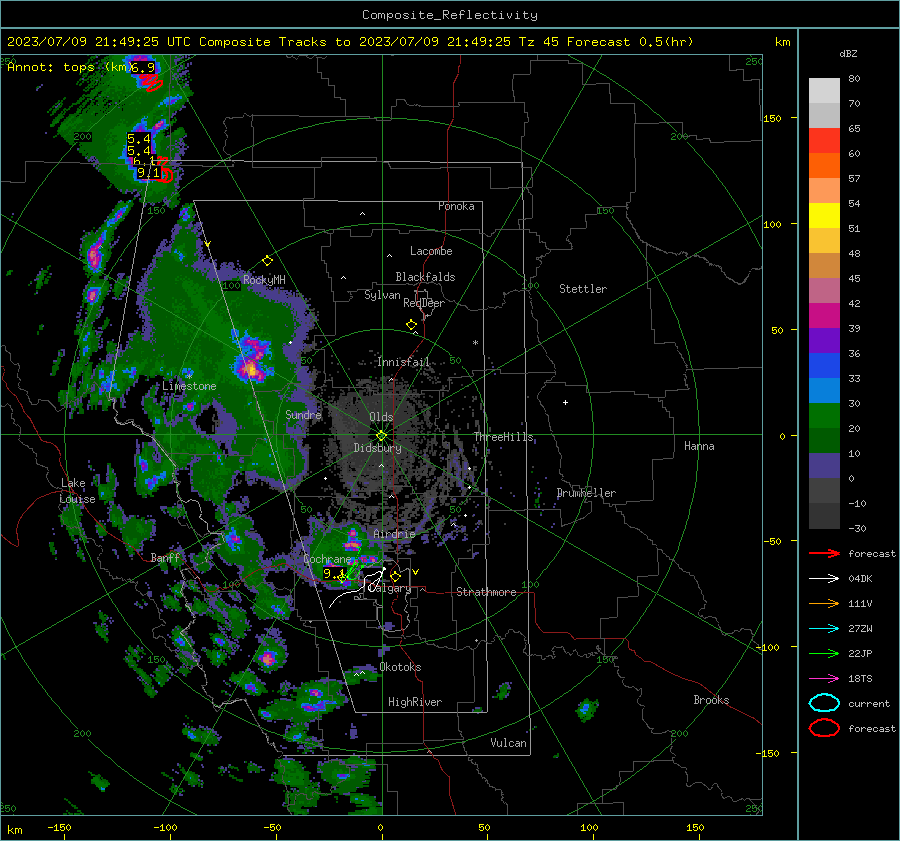Select the purple 36–39 dBZ color swatch
Screen dimensions: 900x841
point(824,341)
